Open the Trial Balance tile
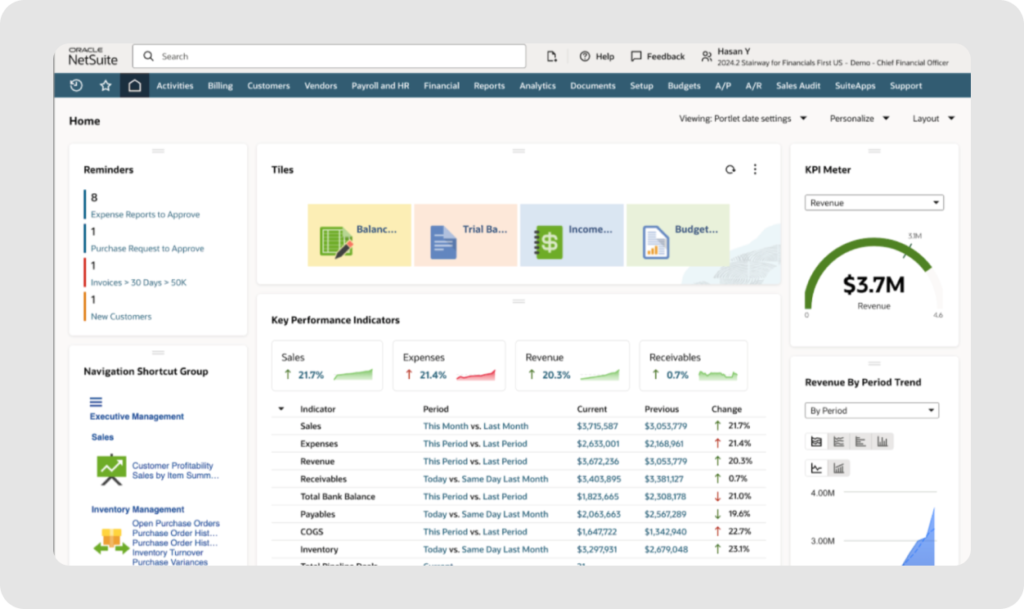The width and height of the screenshot is (1024, 609). (466, 235)
